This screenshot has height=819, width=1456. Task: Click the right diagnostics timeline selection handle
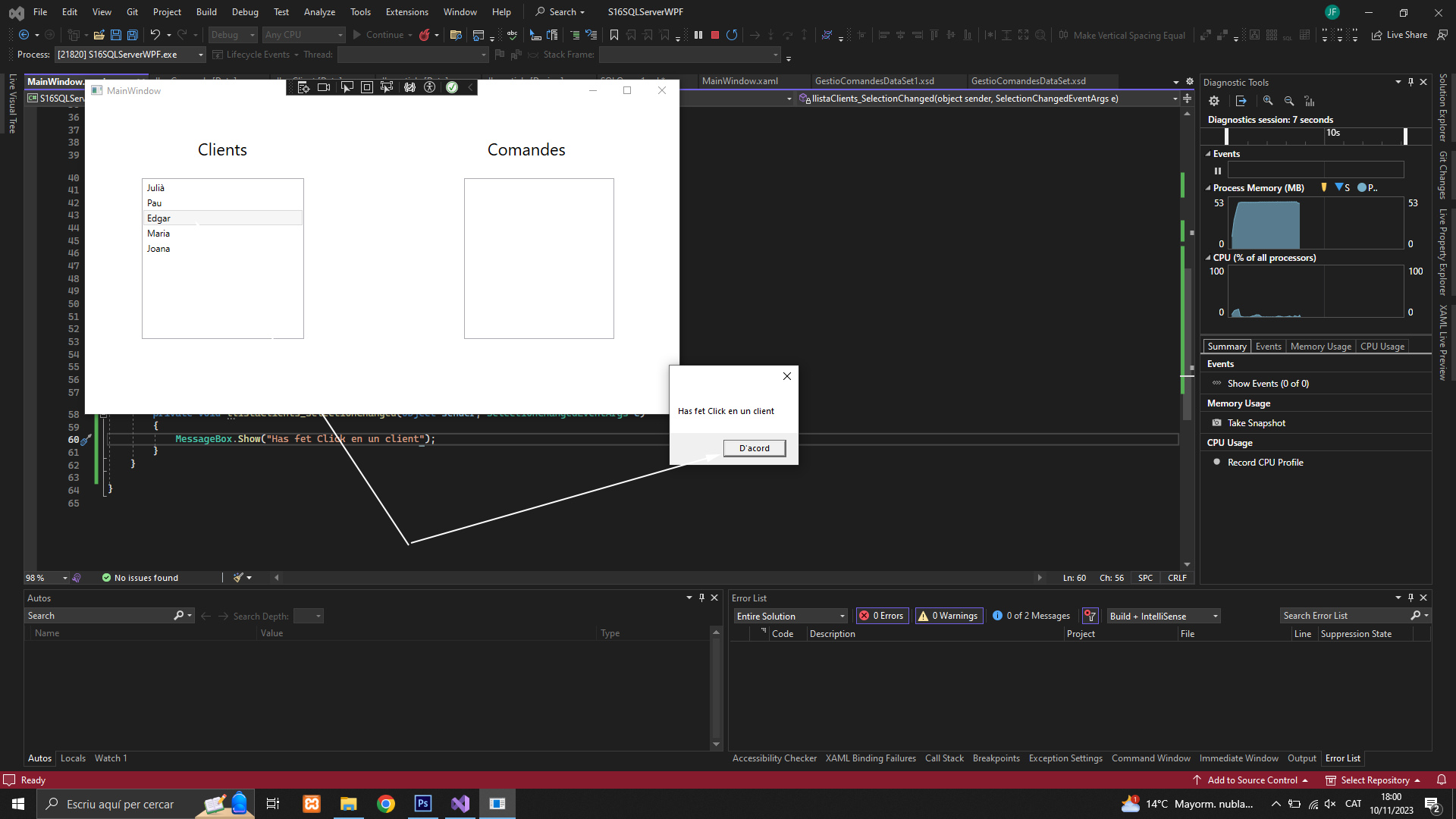coord(1405,136)
